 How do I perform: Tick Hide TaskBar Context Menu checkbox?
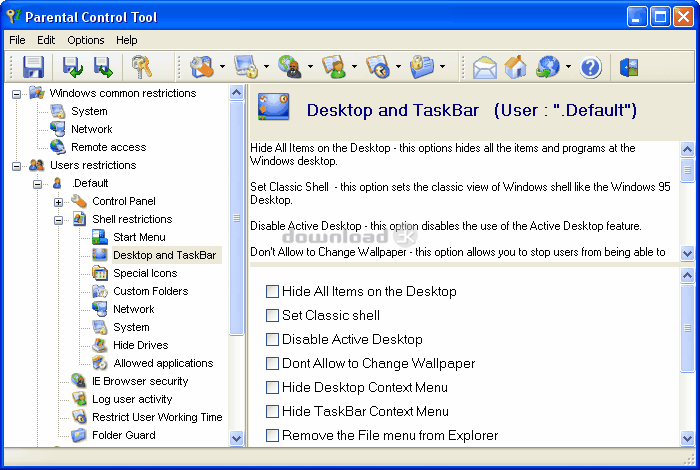(272, 411)
